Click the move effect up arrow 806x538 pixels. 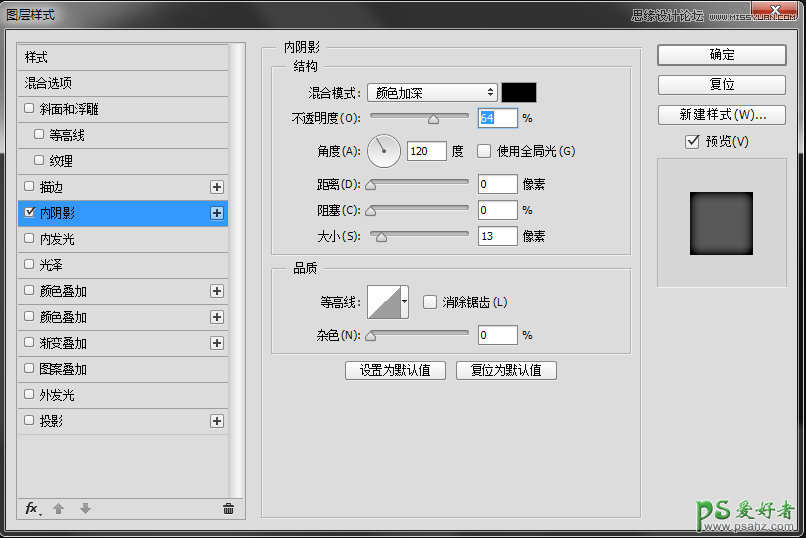pyautogui.click(x=59, y=508)
